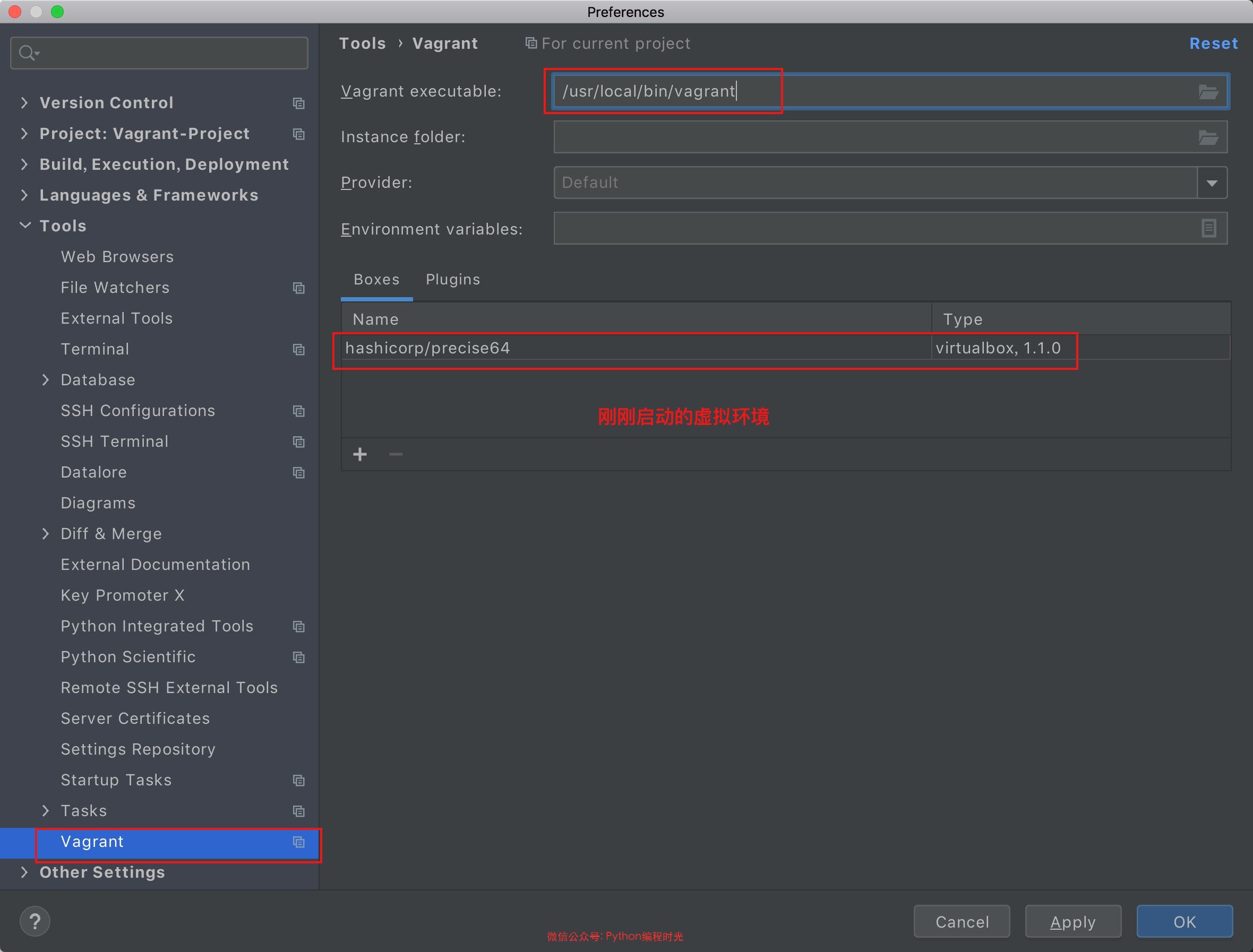Expand the Version Control section

click(24, 102)
